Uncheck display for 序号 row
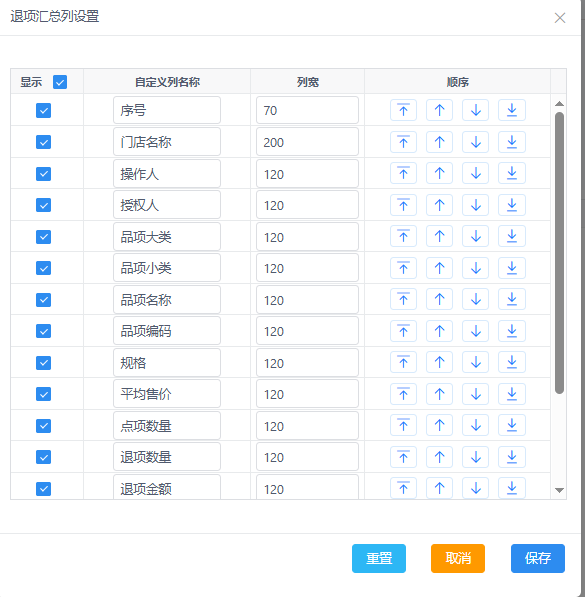585x597 pixels. 43,111
